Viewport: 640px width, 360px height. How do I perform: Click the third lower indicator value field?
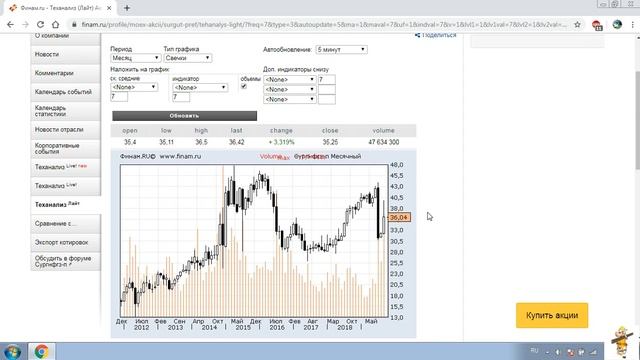click(x=327, y=99)
